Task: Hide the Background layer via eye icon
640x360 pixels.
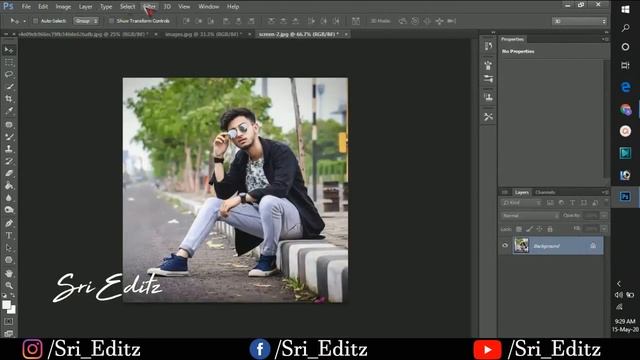Action: pyautogui.click(x=505, y=245)
